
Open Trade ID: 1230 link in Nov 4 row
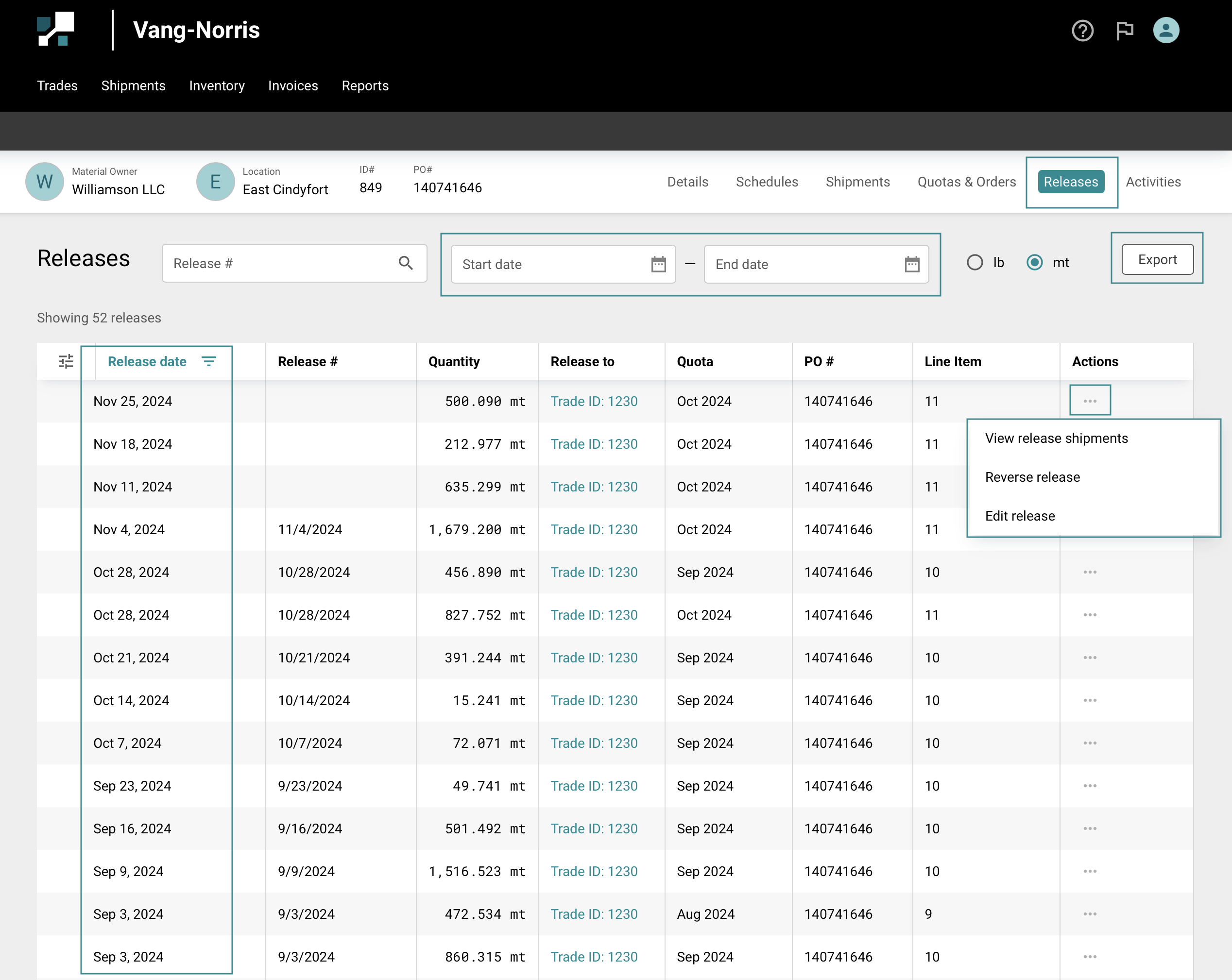point(593,529)
